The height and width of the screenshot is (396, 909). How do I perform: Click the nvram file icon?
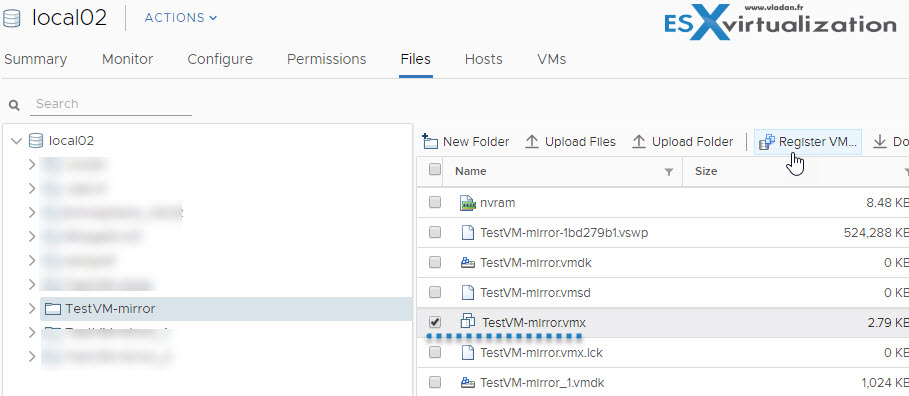point(467,203)
